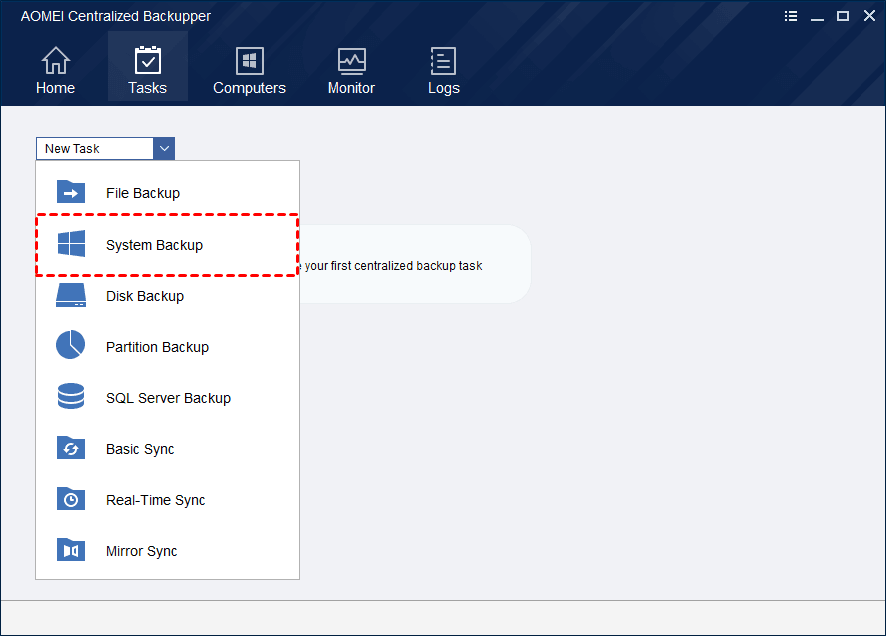
Task: Open the Logs notebook icon
Action: [444, 60]
